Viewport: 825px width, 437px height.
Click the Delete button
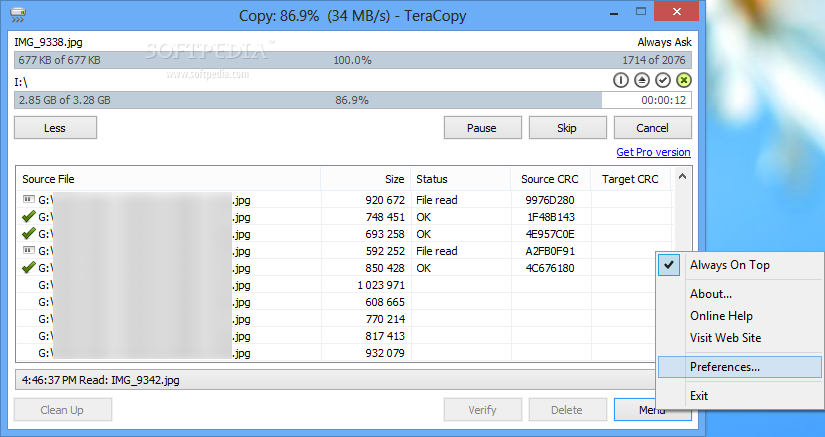tap(567, 410)
